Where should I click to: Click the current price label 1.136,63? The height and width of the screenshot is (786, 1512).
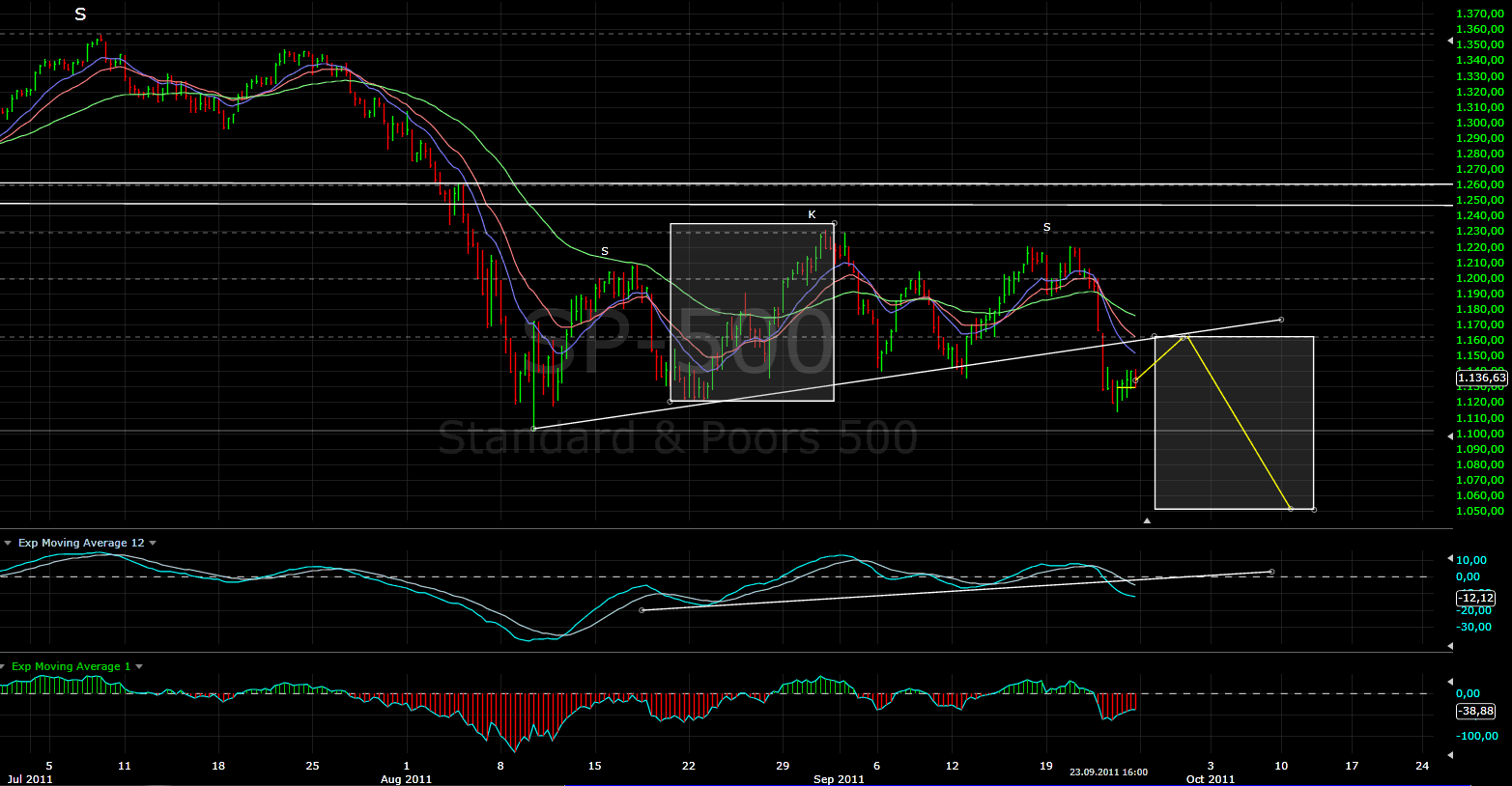click(1481, 379)
